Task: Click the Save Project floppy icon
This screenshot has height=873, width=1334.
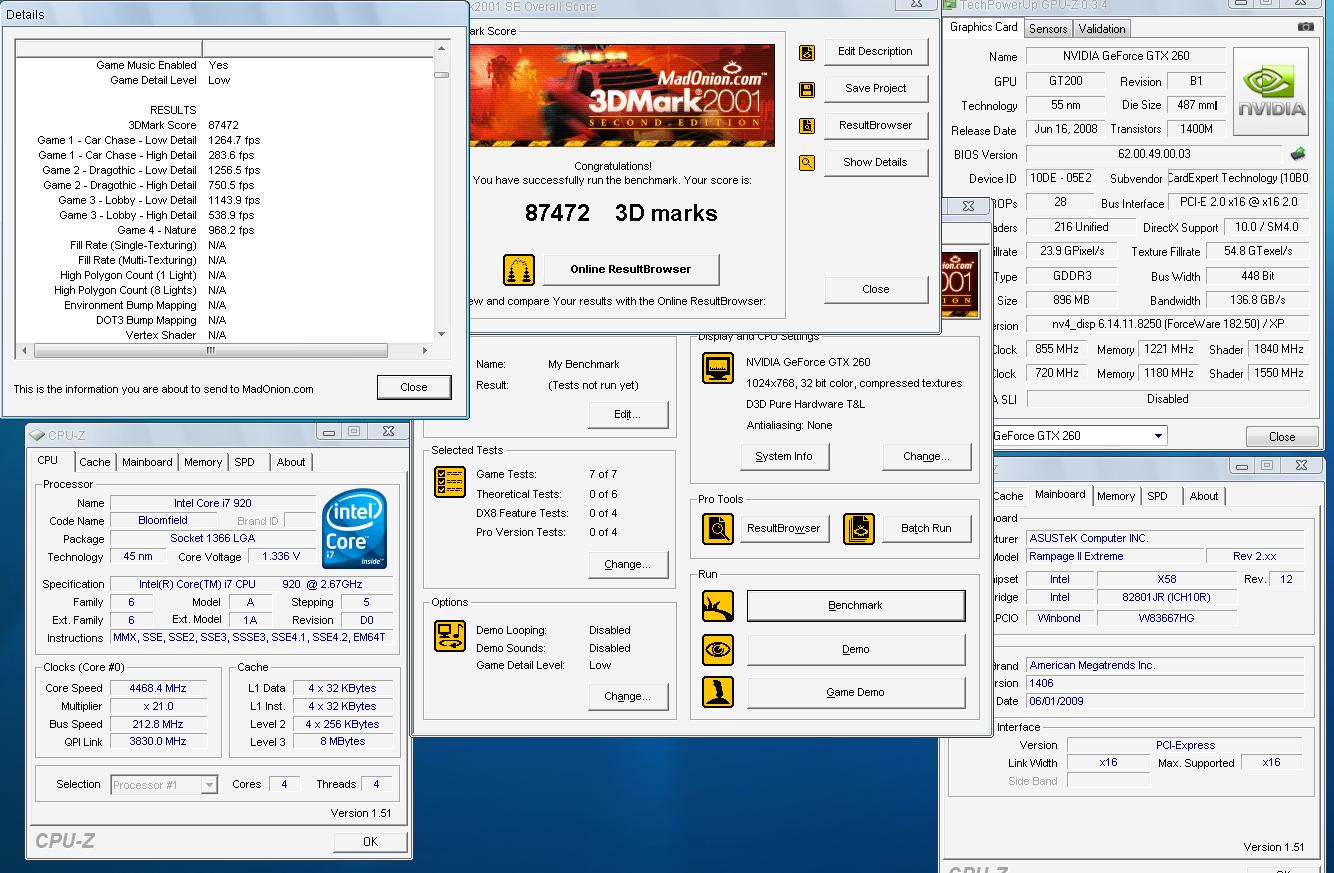Action: point(807,90)
